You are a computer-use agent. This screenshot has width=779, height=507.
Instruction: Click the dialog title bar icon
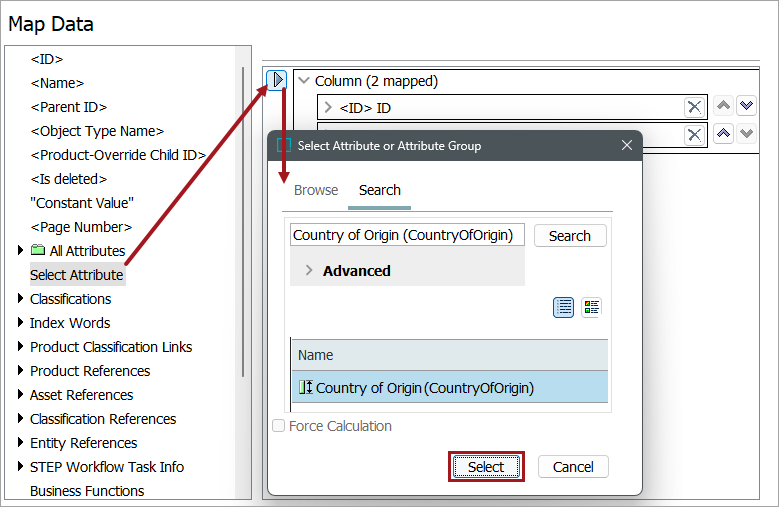click(284, 145)
